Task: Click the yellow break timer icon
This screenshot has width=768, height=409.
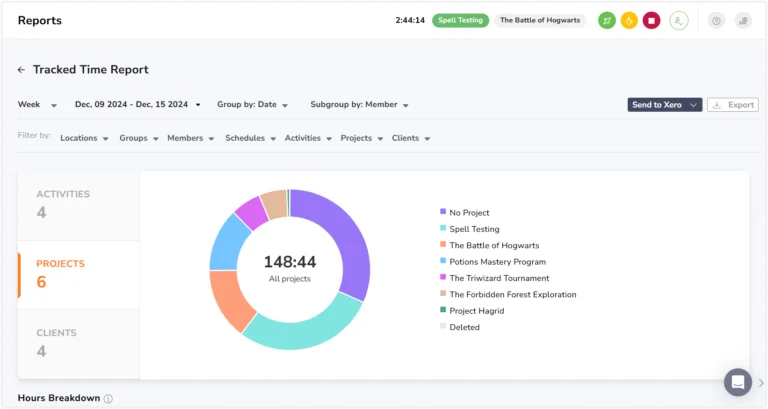Action: pyautogui.click(x=629, y=21)
